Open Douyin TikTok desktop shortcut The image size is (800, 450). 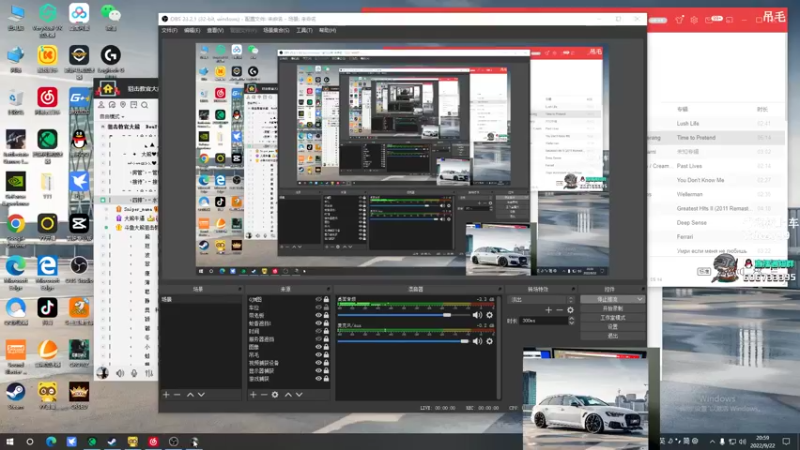(47, 312)
